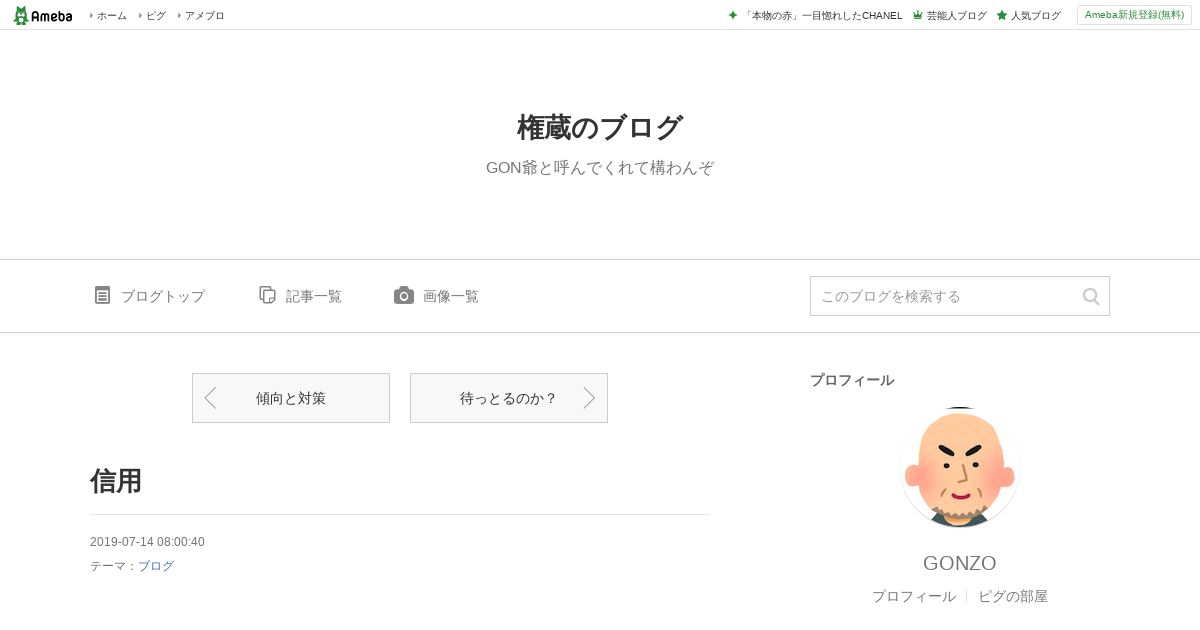
Task: Open プロフィール link under GONZO
Action: point(914,596)
